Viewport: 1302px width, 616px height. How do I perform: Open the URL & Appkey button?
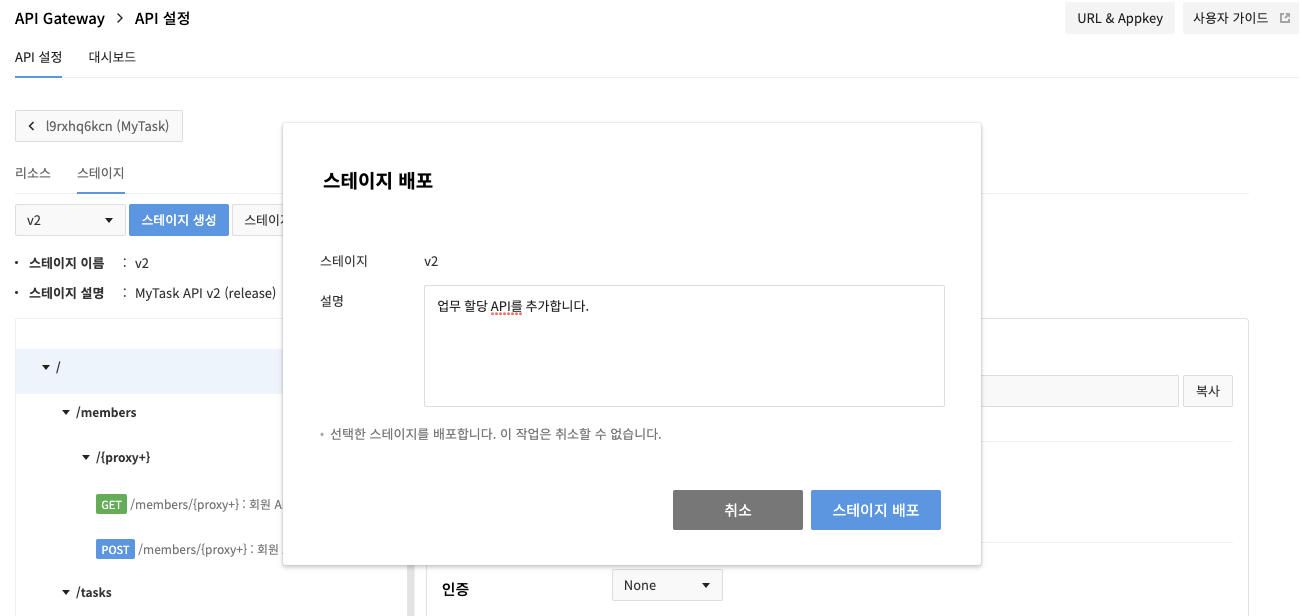coord(1120,18)
